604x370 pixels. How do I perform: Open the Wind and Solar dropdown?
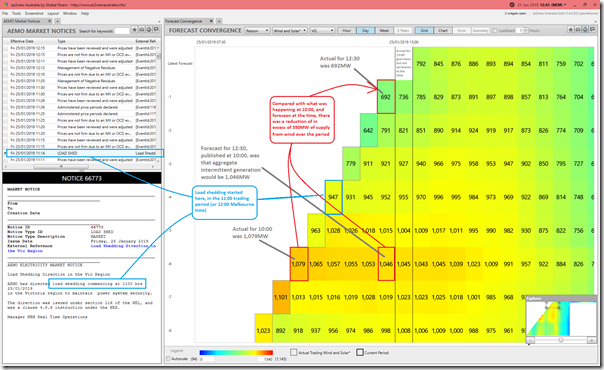click(x=290, y=30)
